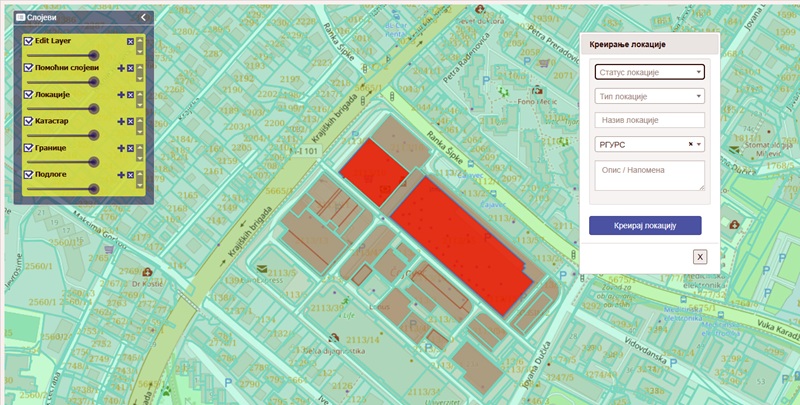The height and width of the screenshot is (405, 800).
Task: Click the plus icon beside Помоћни слојеви
Action: (x=120, y=68)
